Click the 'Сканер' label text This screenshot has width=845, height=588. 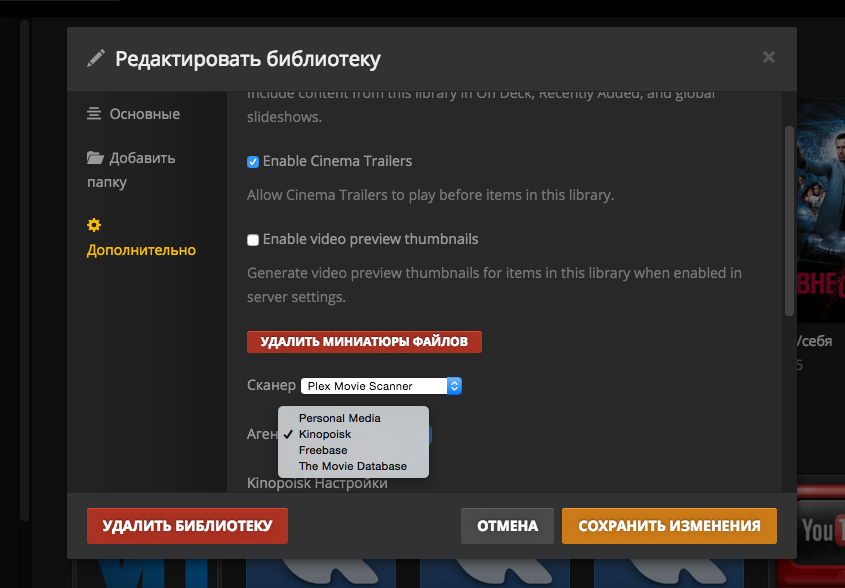point(271,385)
